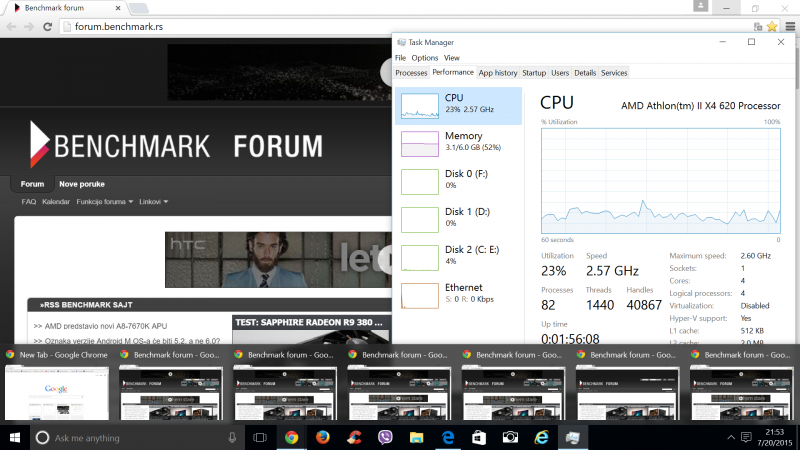
Task: Open the FAQ link
Action: (x=29, y=202)
